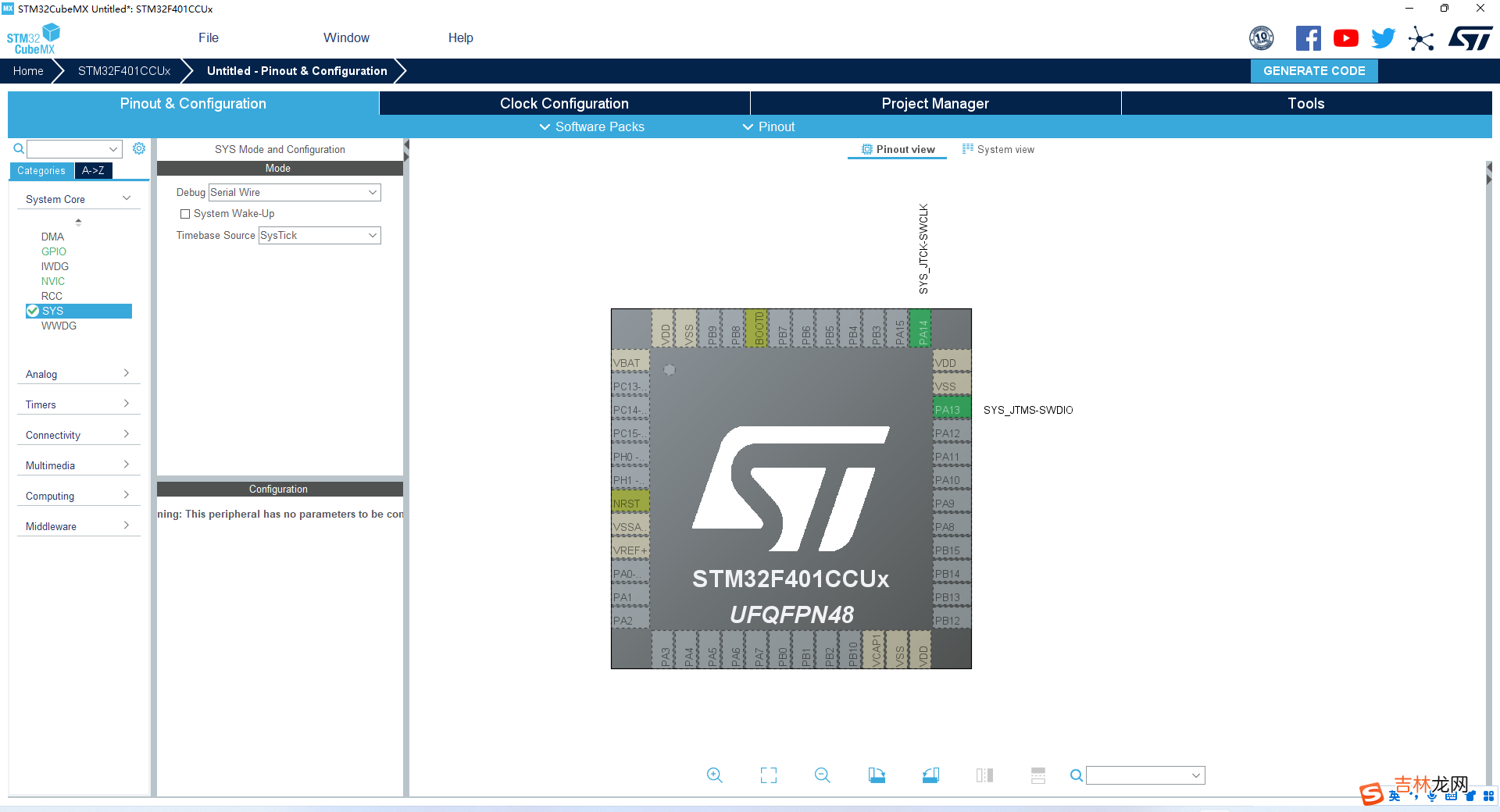Open the Debug Serial Wire dropdown

(295, 192)
